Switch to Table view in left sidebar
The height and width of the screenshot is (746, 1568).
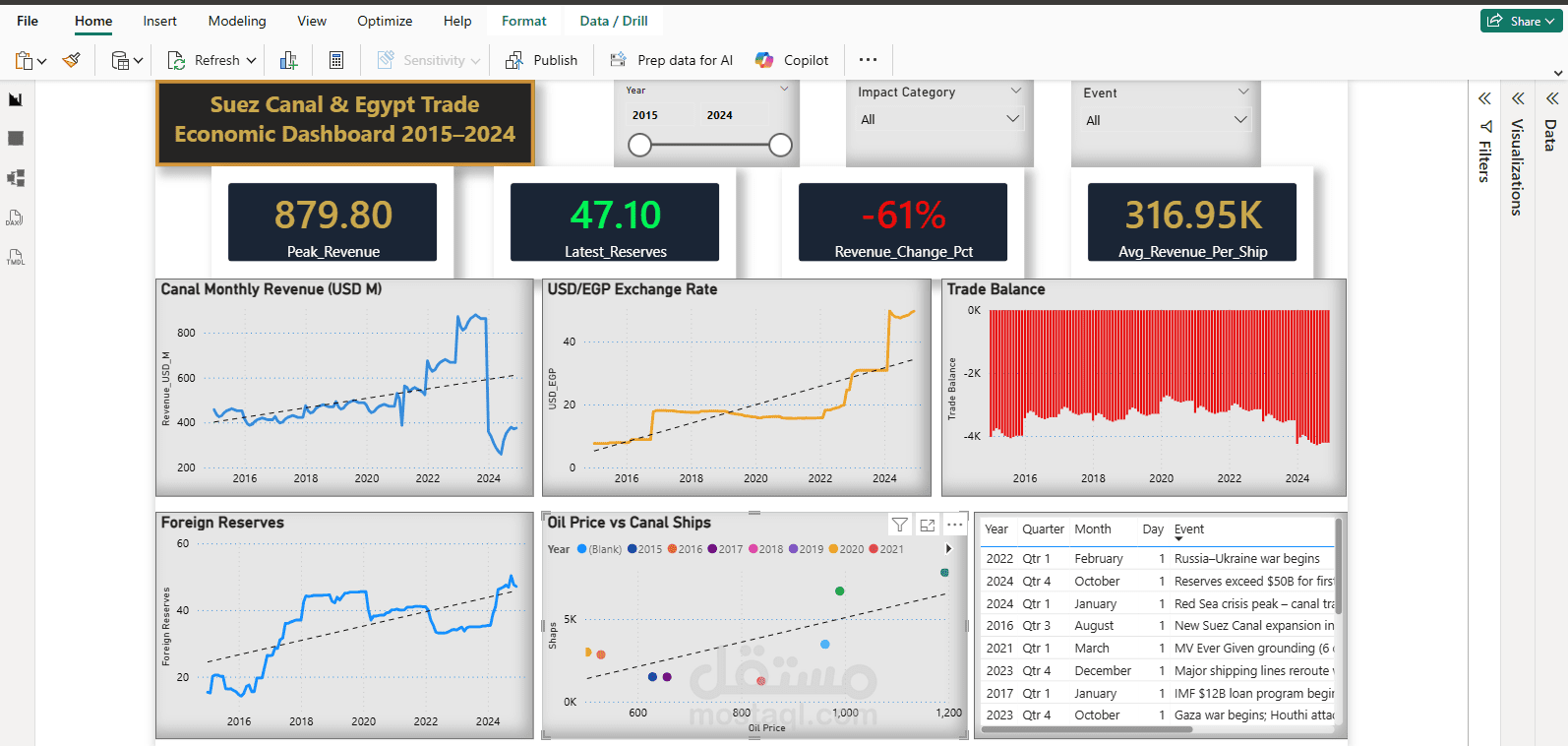click(16, 139)
